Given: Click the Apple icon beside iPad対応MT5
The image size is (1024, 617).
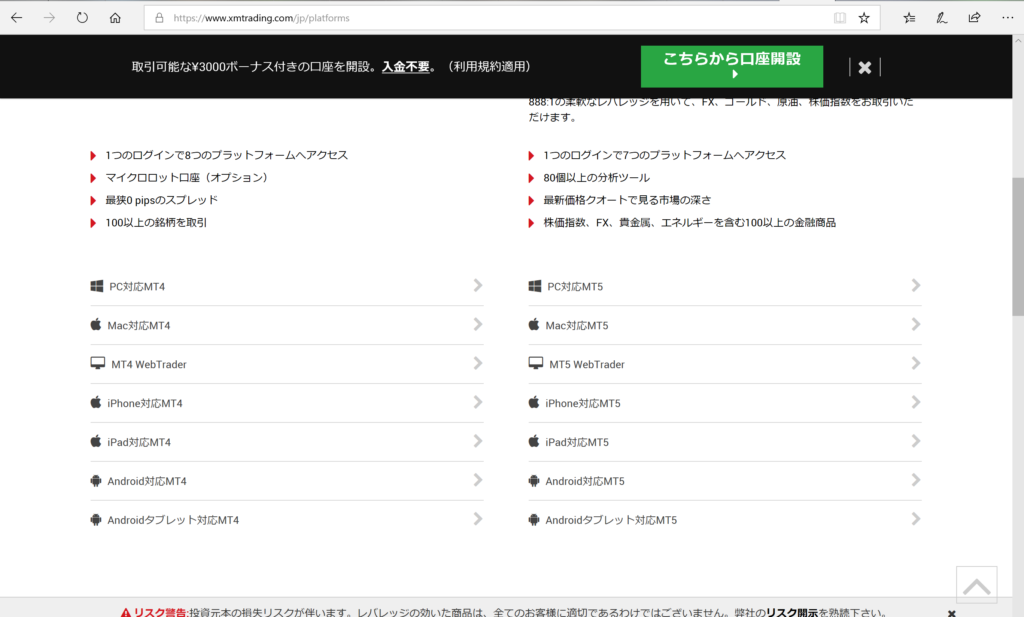Looking at the screenshot, I should (534, 441).
